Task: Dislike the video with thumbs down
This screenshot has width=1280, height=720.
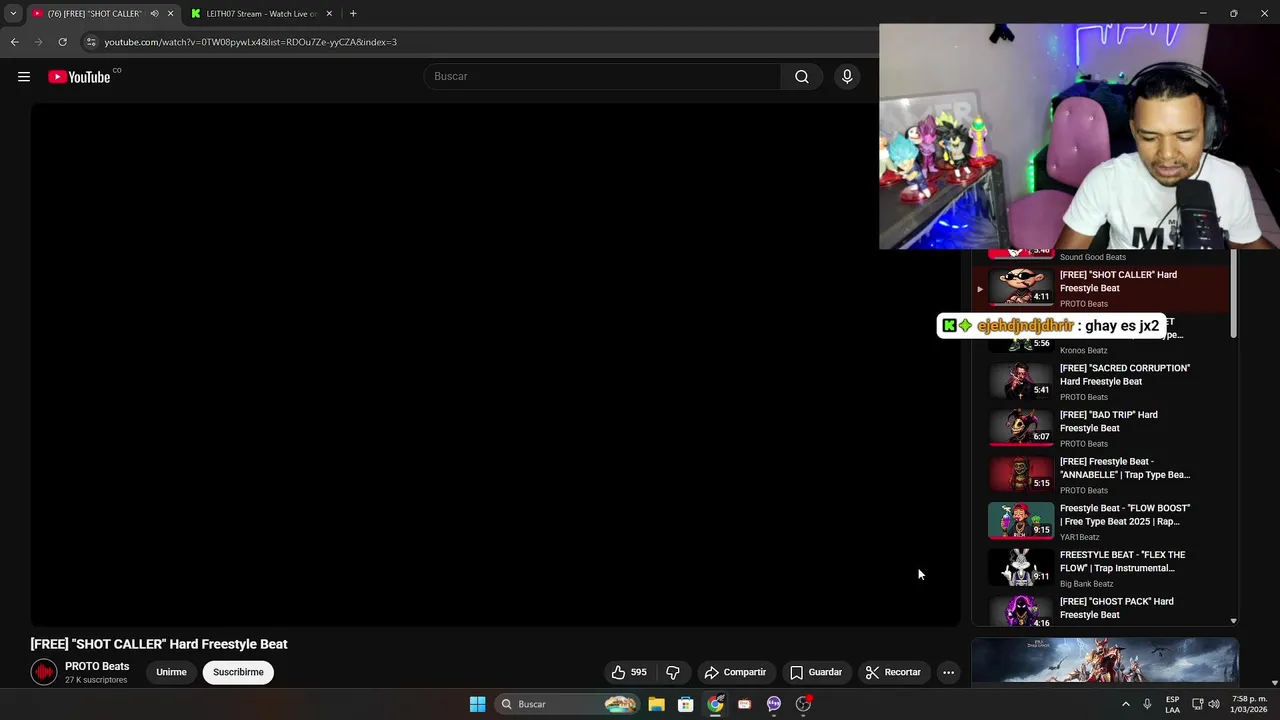Action: tap(673, 672)
